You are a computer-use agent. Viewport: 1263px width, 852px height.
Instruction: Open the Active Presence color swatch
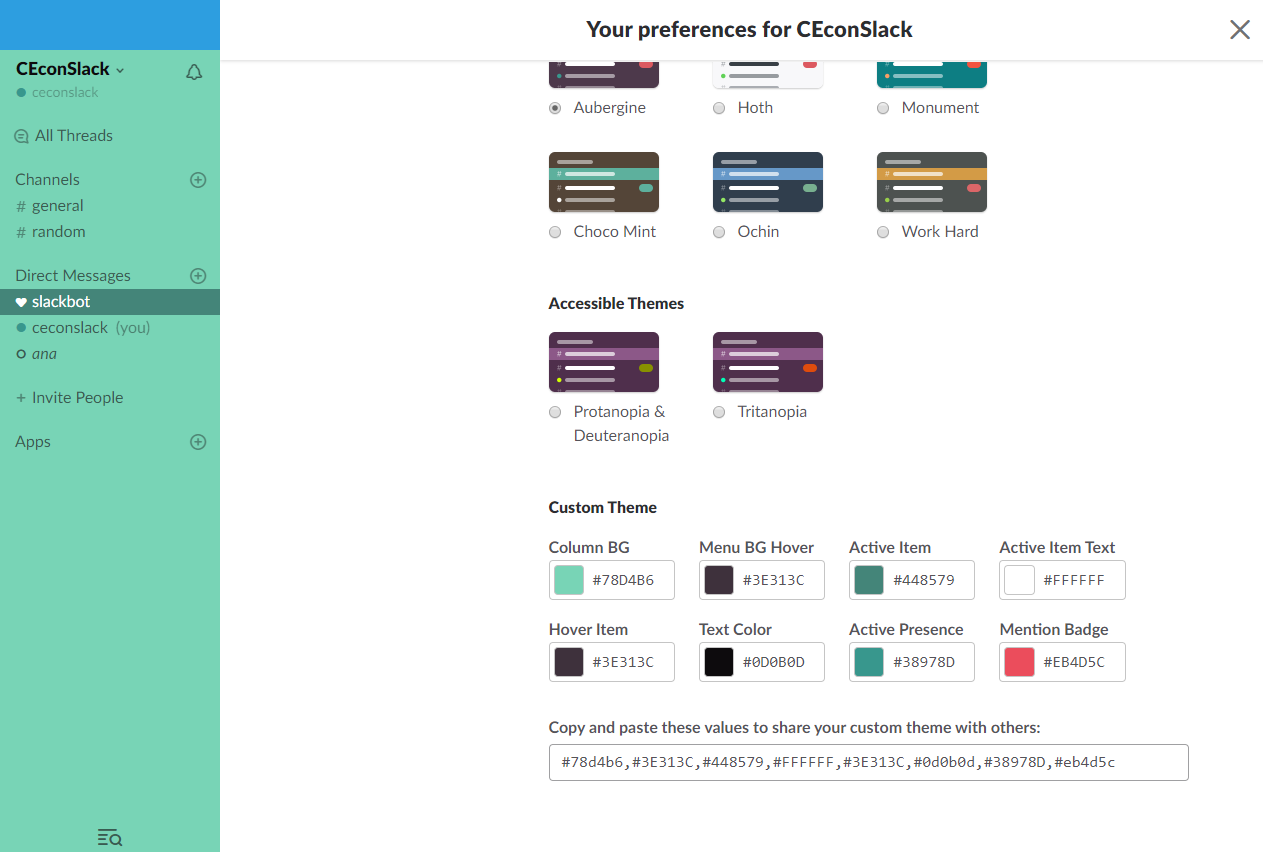coord(869,662)
